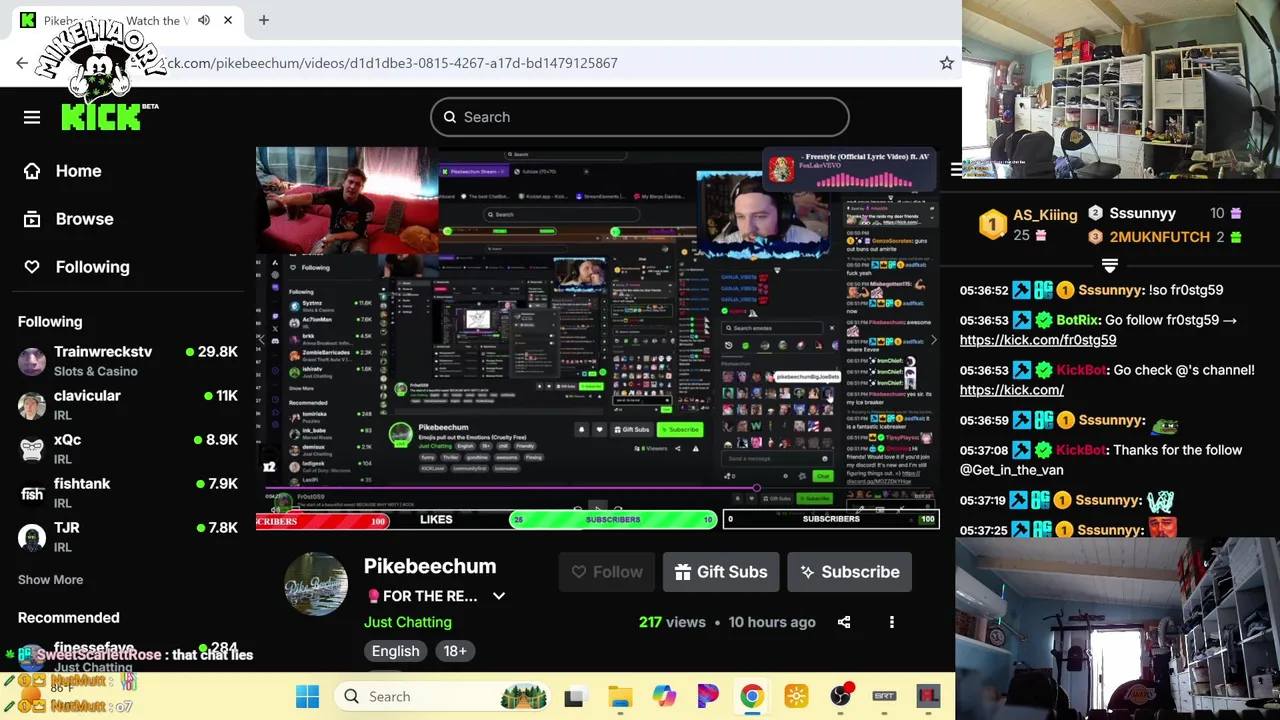This screenshot has width=1280, height=720.
Task: Expand the stream title with its chevron
Action: [x=498, y=596]
